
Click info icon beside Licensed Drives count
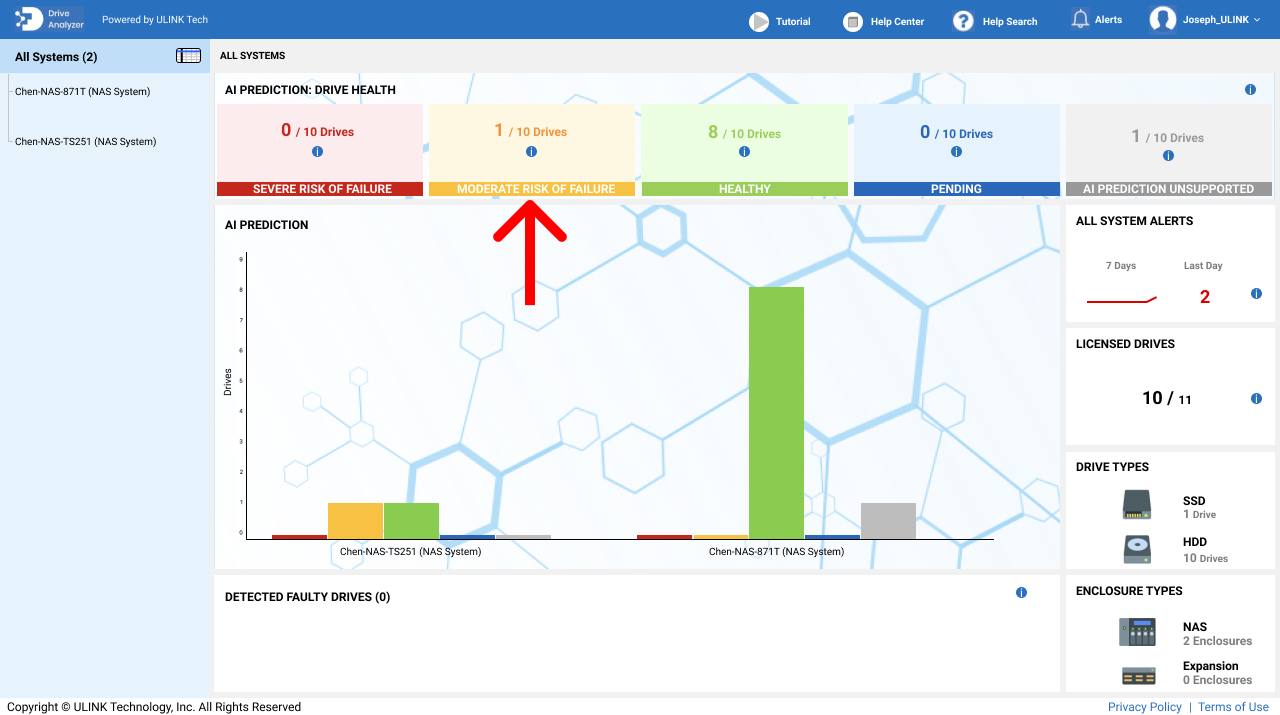pyautogui.click(x=1256, y=399)
